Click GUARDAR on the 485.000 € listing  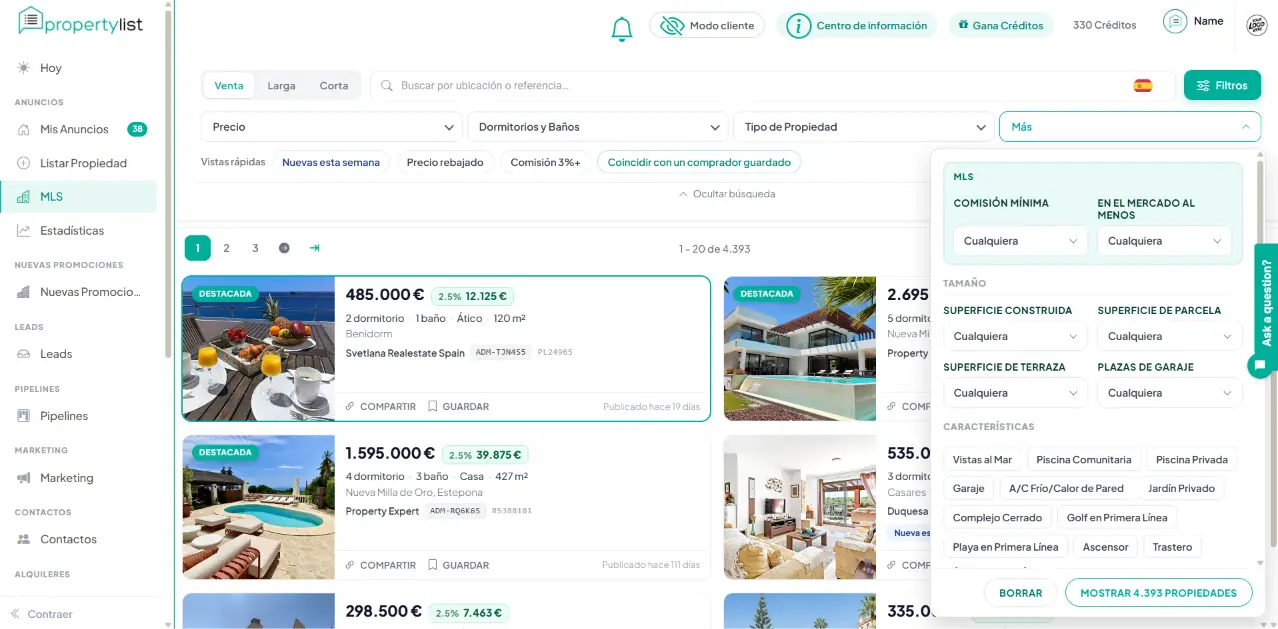tap(459, 407)
